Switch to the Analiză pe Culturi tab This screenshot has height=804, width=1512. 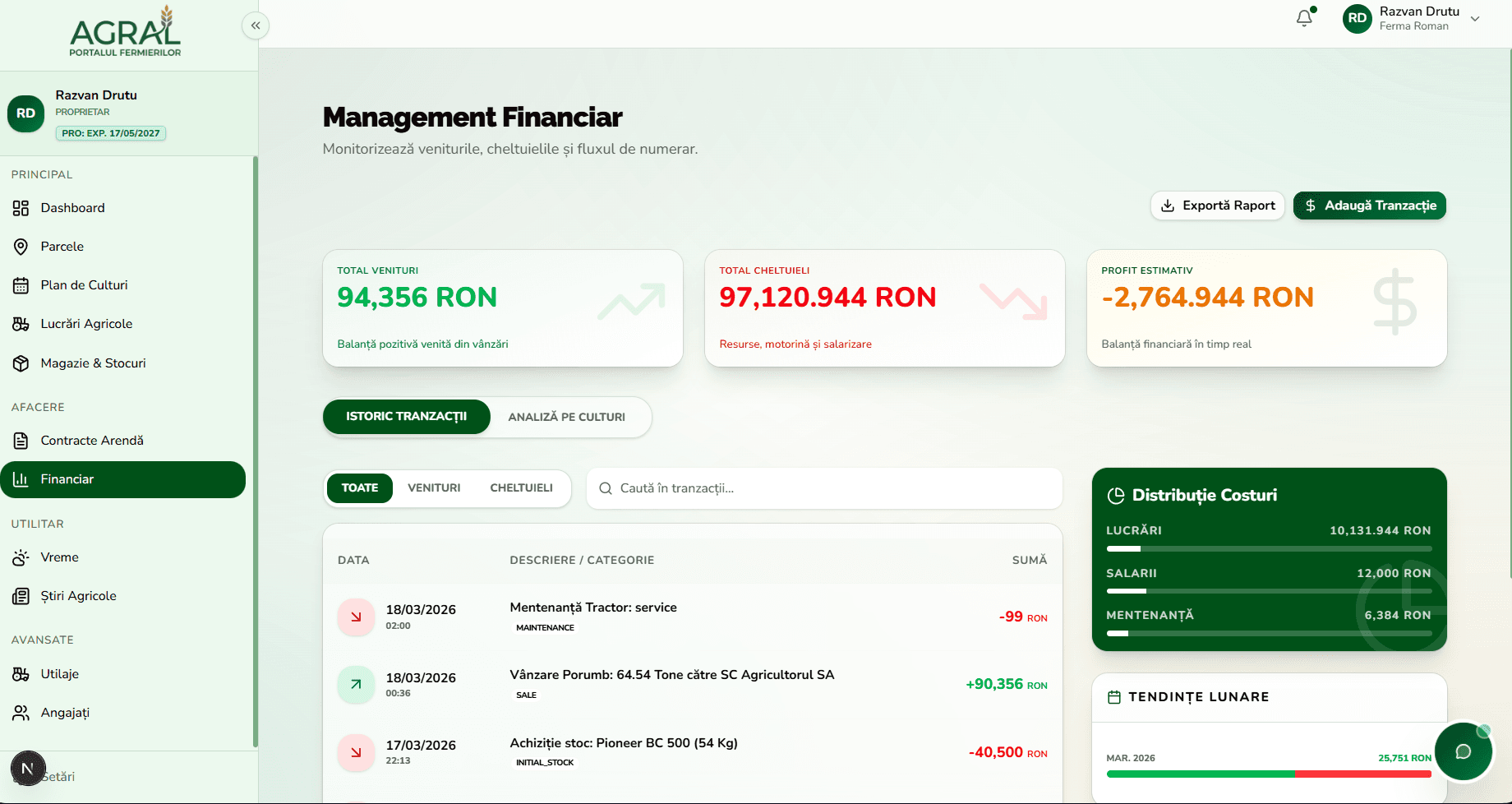pyautogui.click(x=566, y=417)
